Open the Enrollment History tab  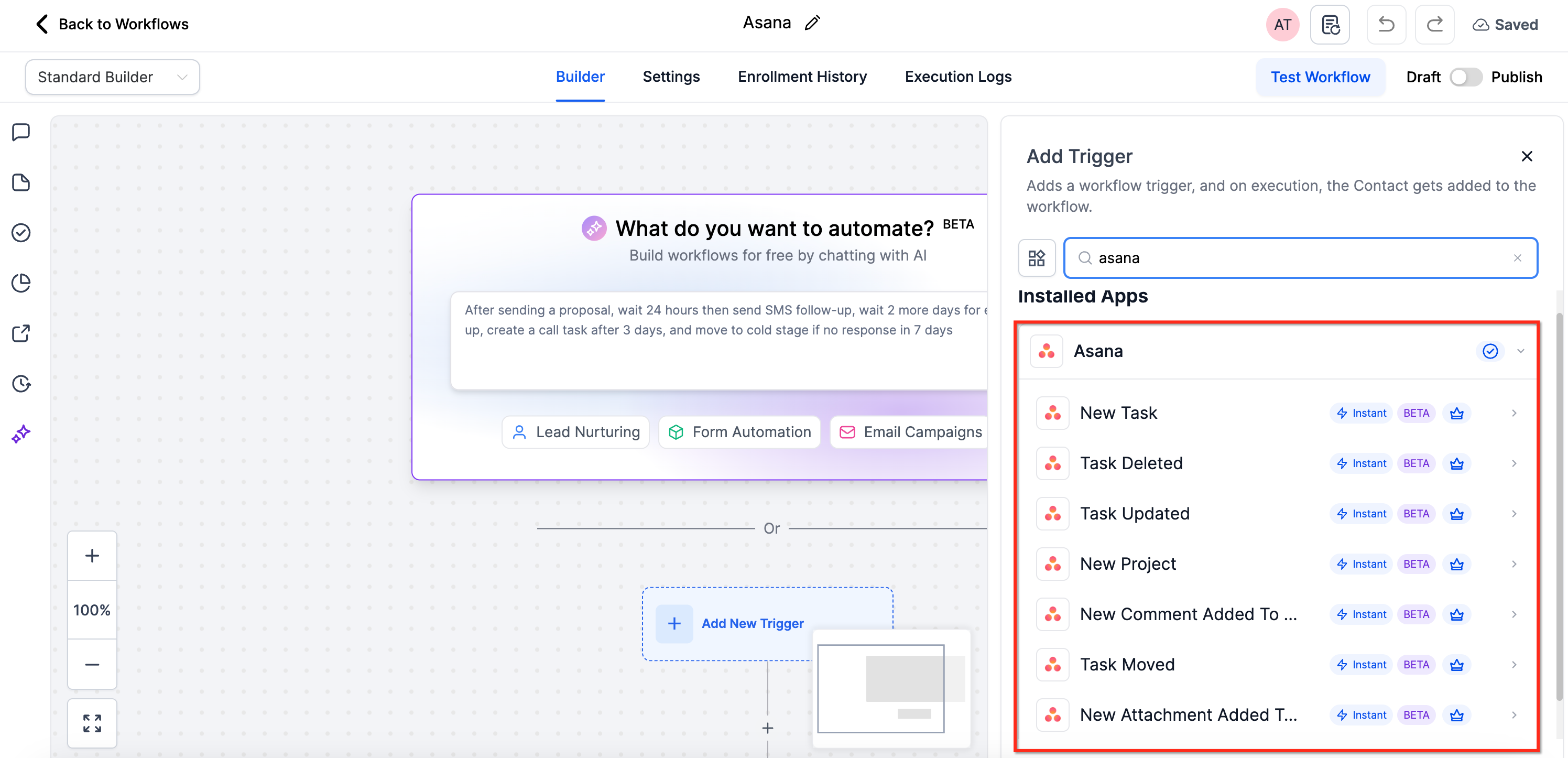point(802,77)
